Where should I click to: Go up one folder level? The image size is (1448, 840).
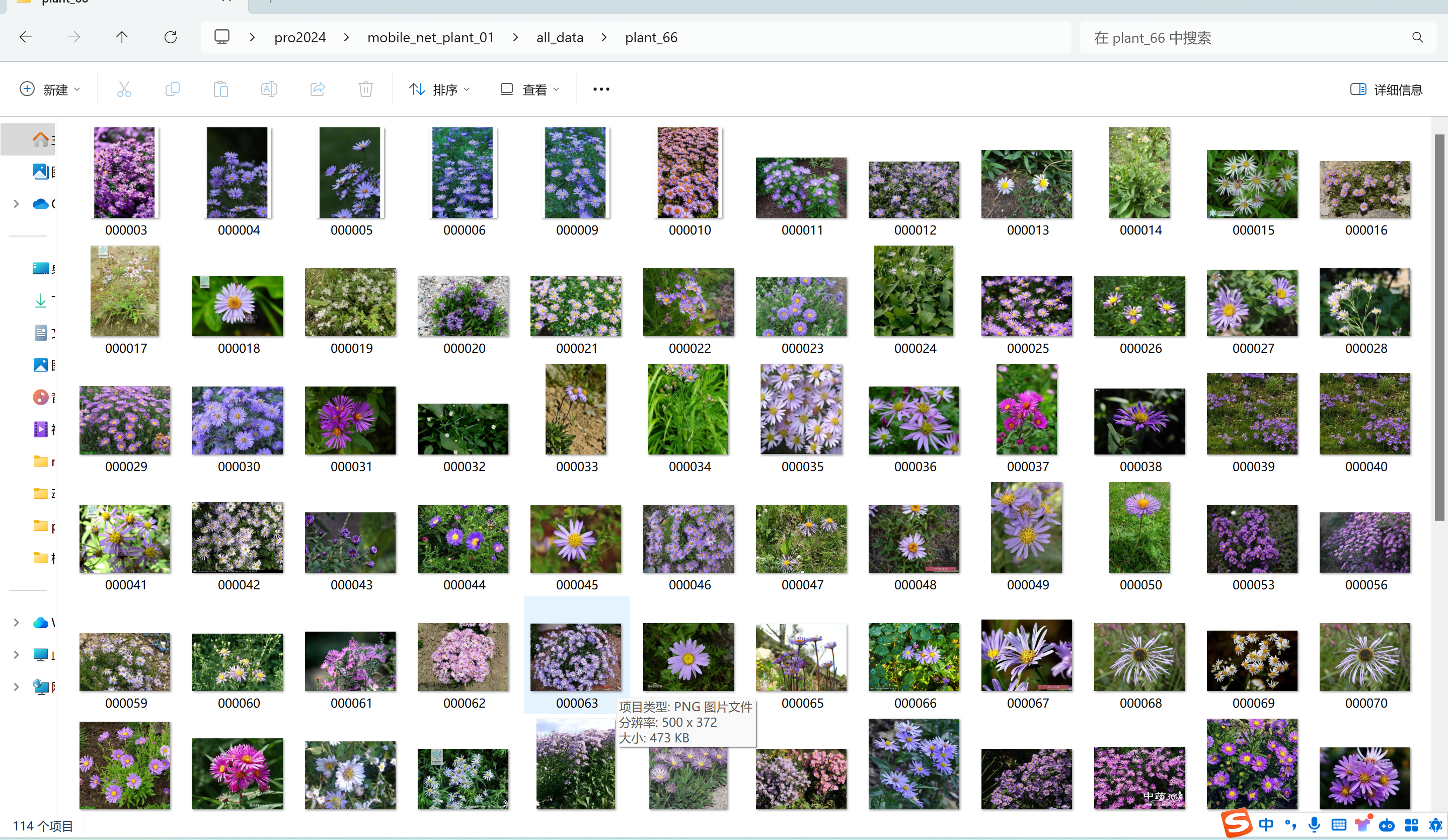[122, 37]
